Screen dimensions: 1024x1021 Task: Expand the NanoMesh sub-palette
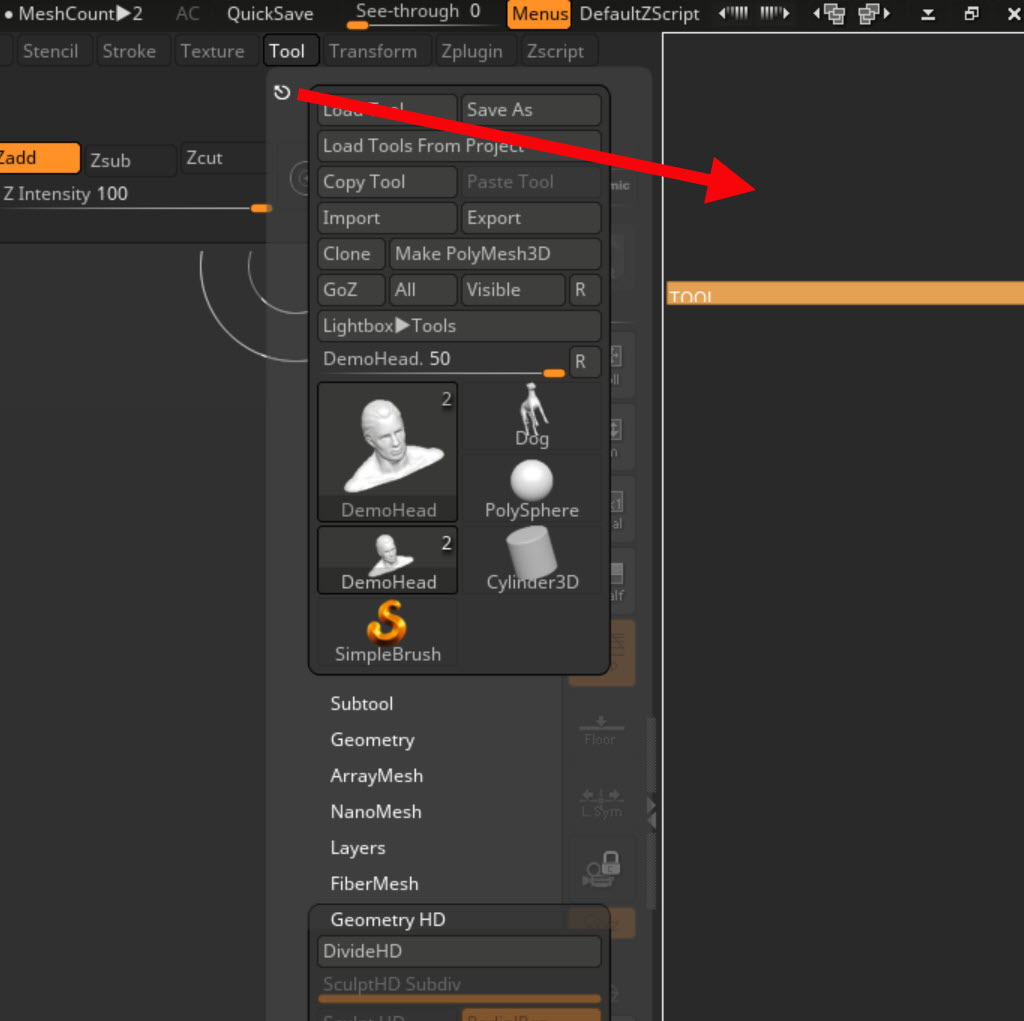click(376, 811)
